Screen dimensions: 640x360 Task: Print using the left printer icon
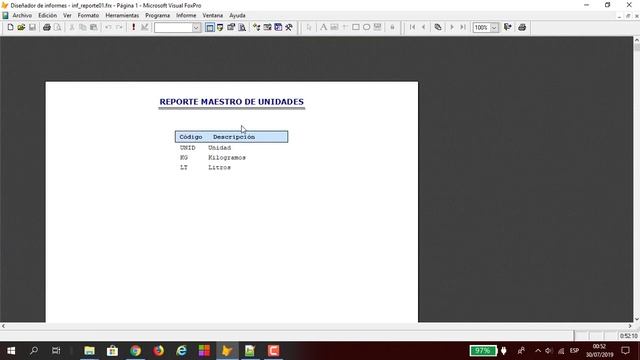click(x=47, y=27)
